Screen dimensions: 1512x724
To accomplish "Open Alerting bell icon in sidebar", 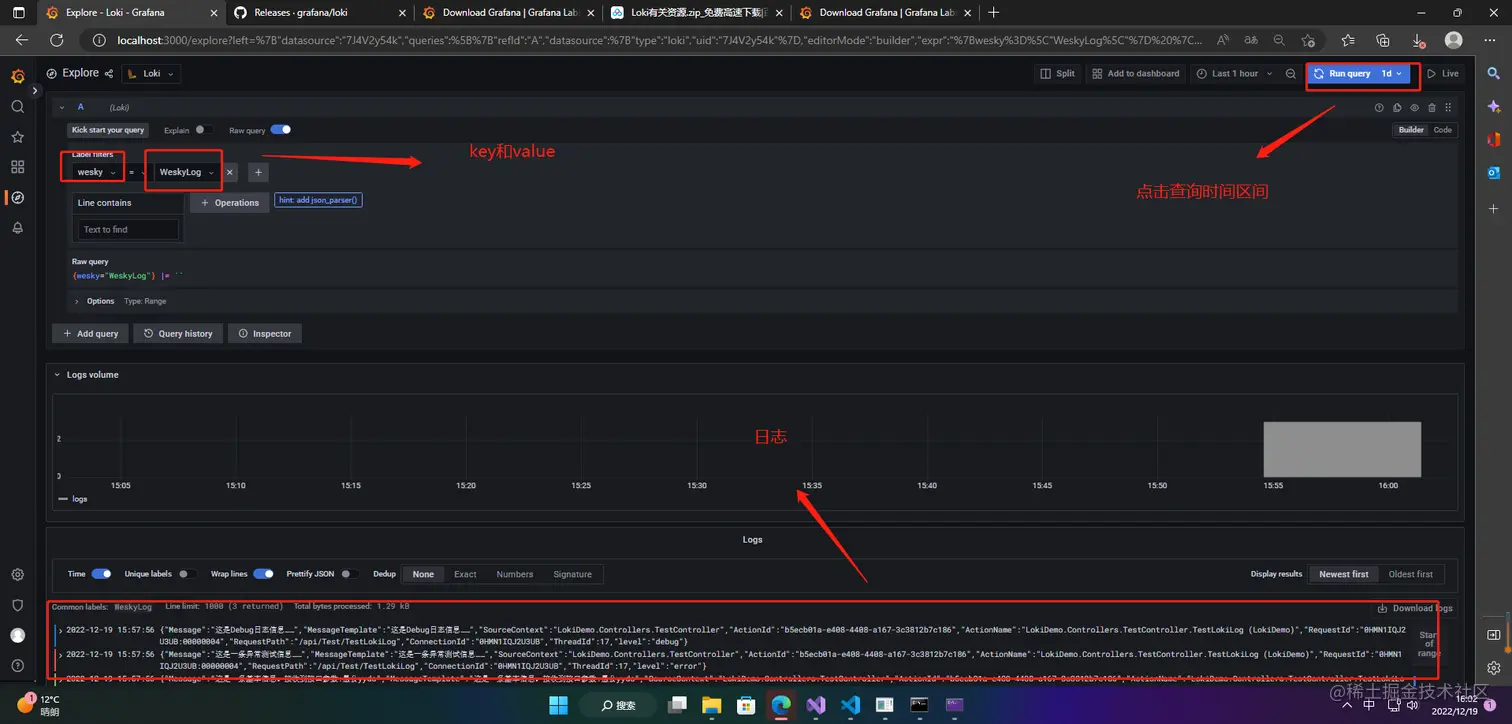I will tap(17, 228).
